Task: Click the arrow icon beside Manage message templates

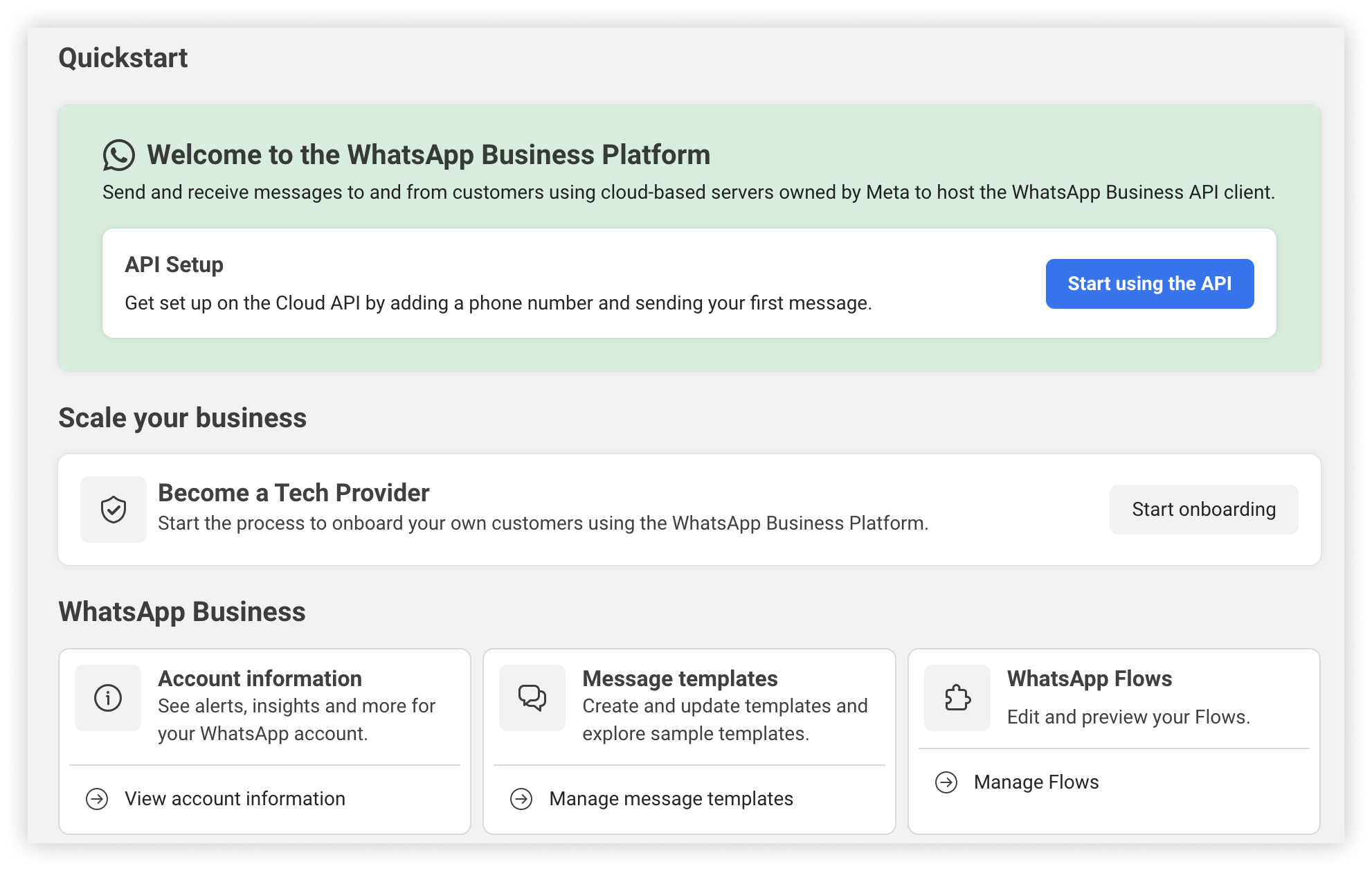Action: pyautogui.click(x=520, y=798)
